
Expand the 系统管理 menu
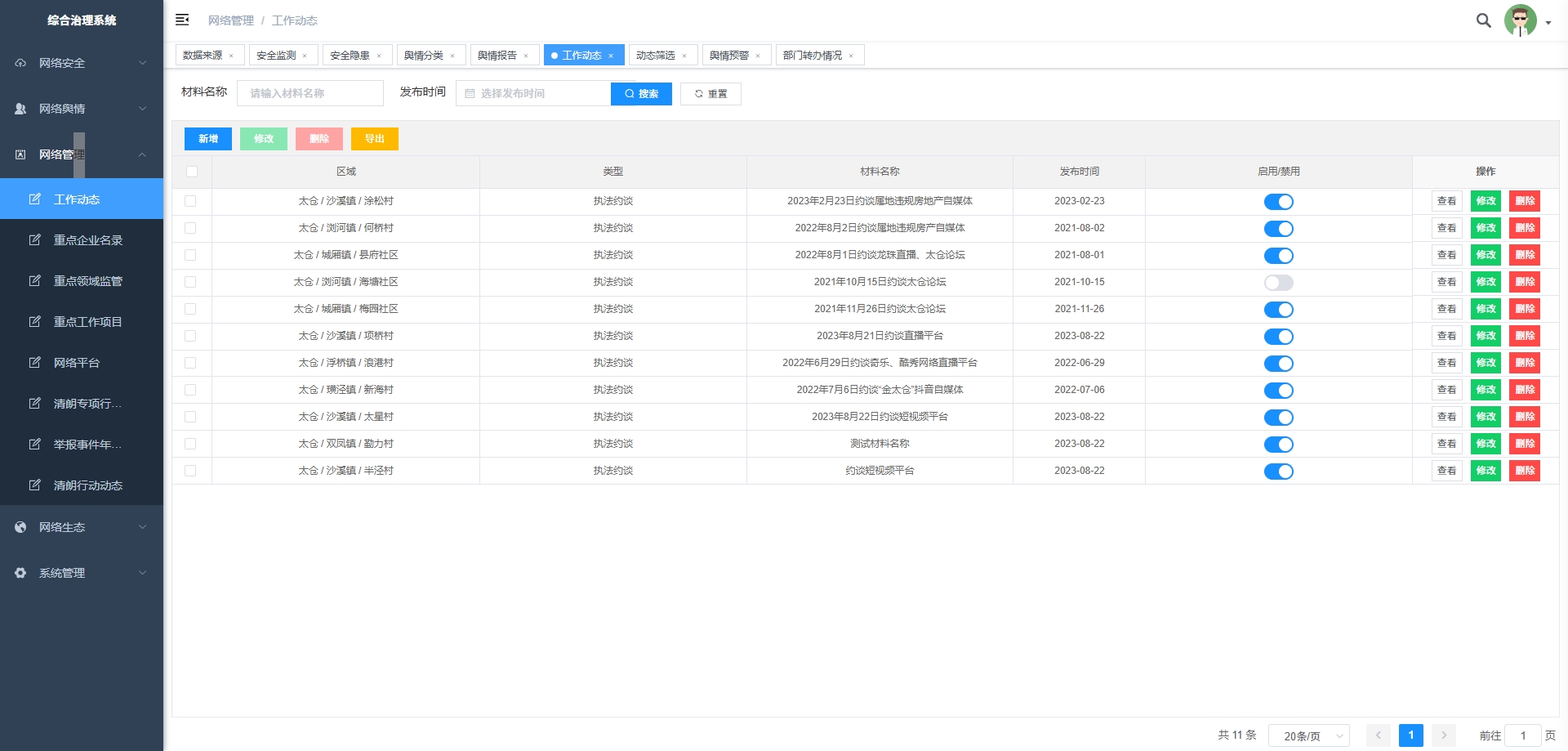(x=82, y=573)
